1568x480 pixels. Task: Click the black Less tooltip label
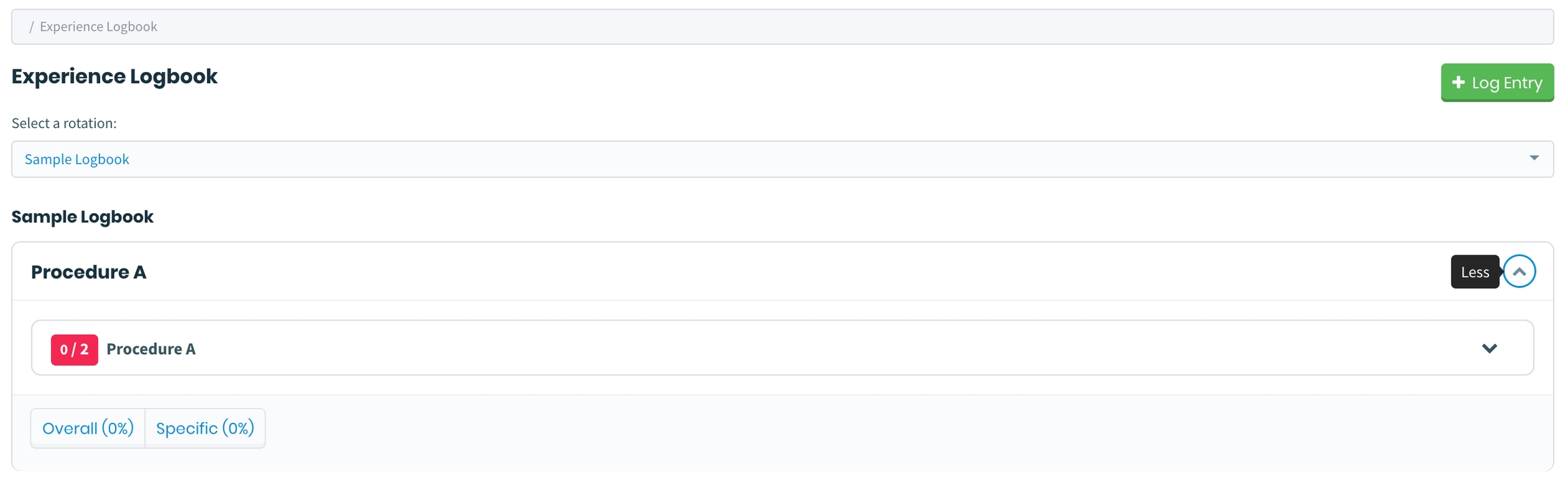tap(1474, 272)
